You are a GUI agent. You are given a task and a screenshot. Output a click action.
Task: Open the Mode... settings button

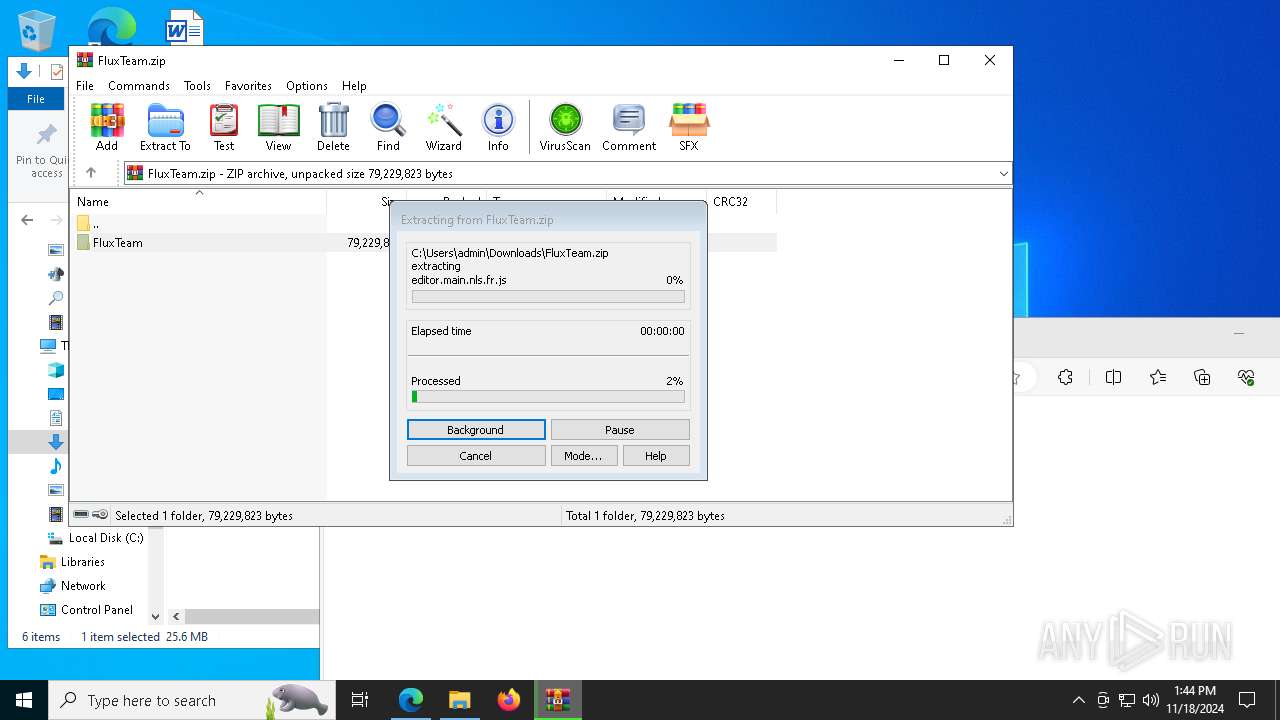[583, 456]
